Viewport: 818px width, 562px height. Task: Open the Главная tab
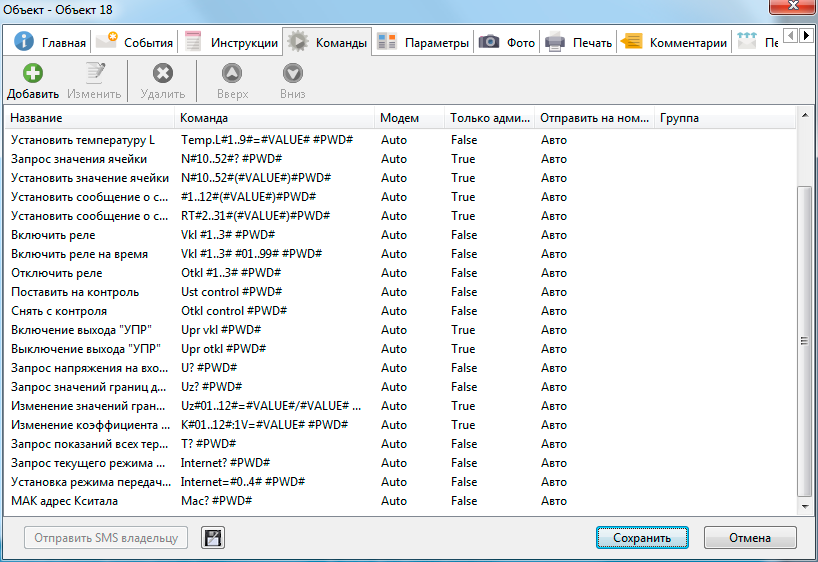[x=50, y=42]
